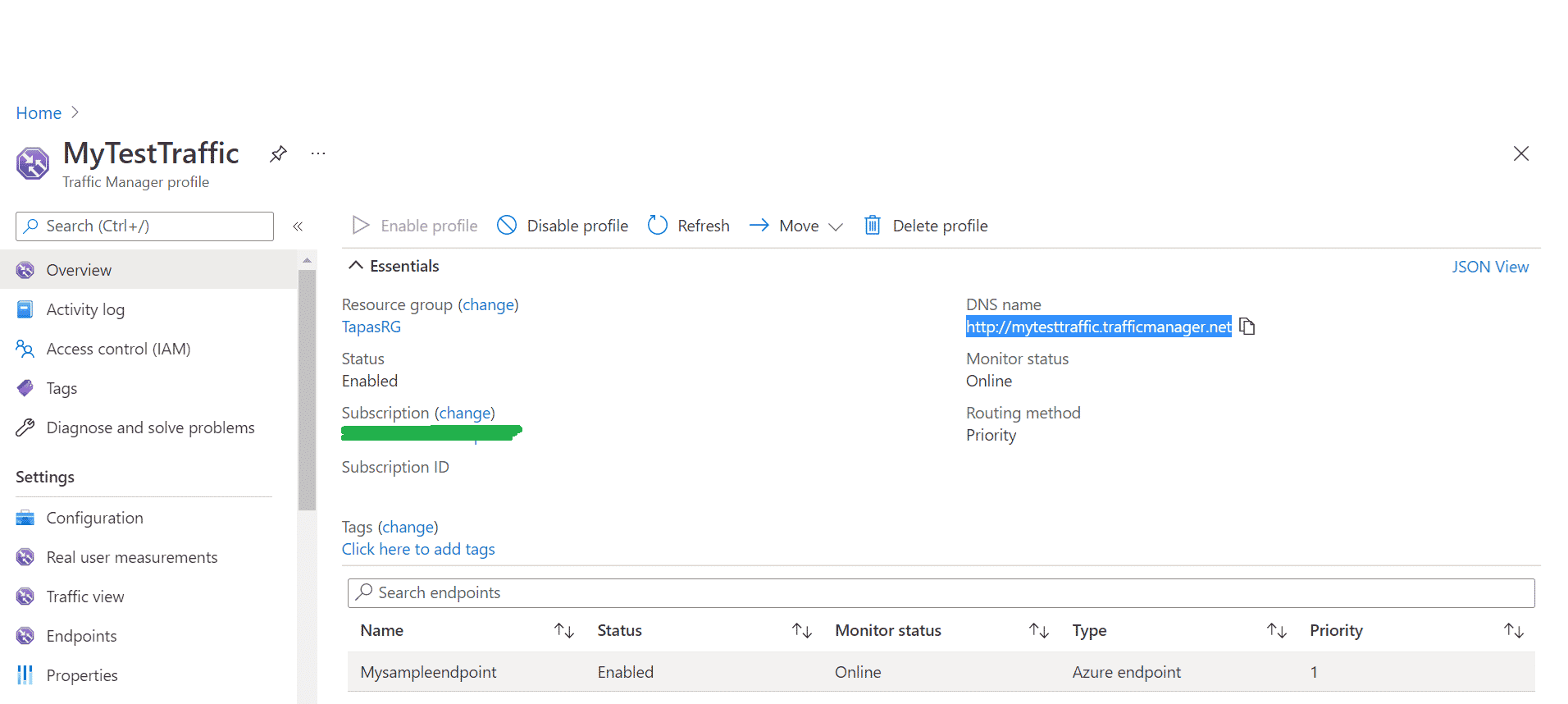Click the Real user measurements icon
Image resolution: width=1568 pixels, height=704 pixels.
click(25, 557)
